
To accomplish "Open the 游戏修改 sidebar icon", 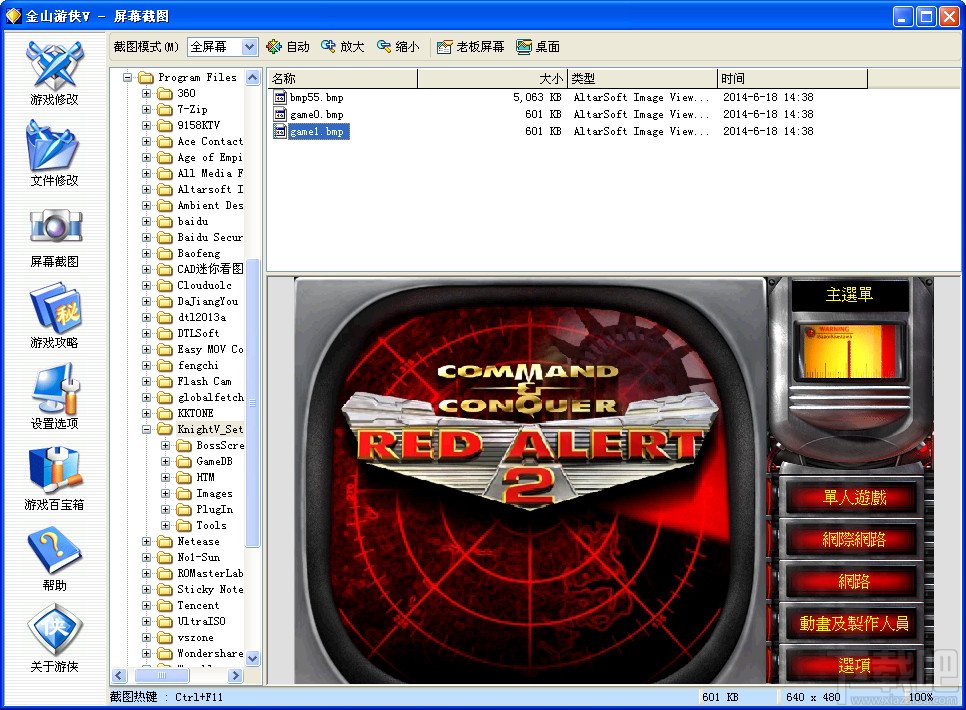I will pyautogui.click(x=54, y=67).
